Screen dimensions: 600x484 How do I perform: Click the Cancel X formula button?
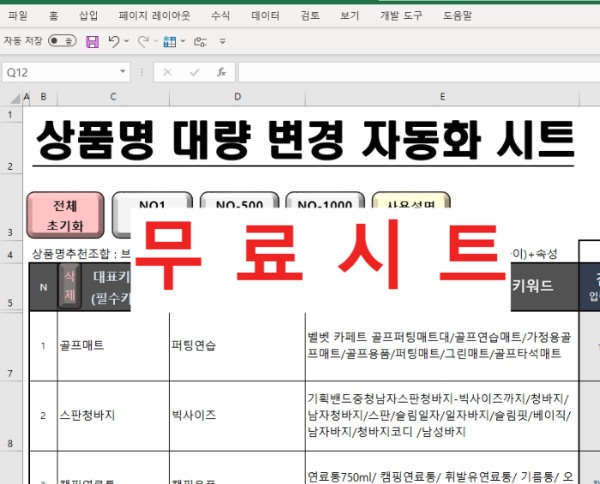pos(167,72)
